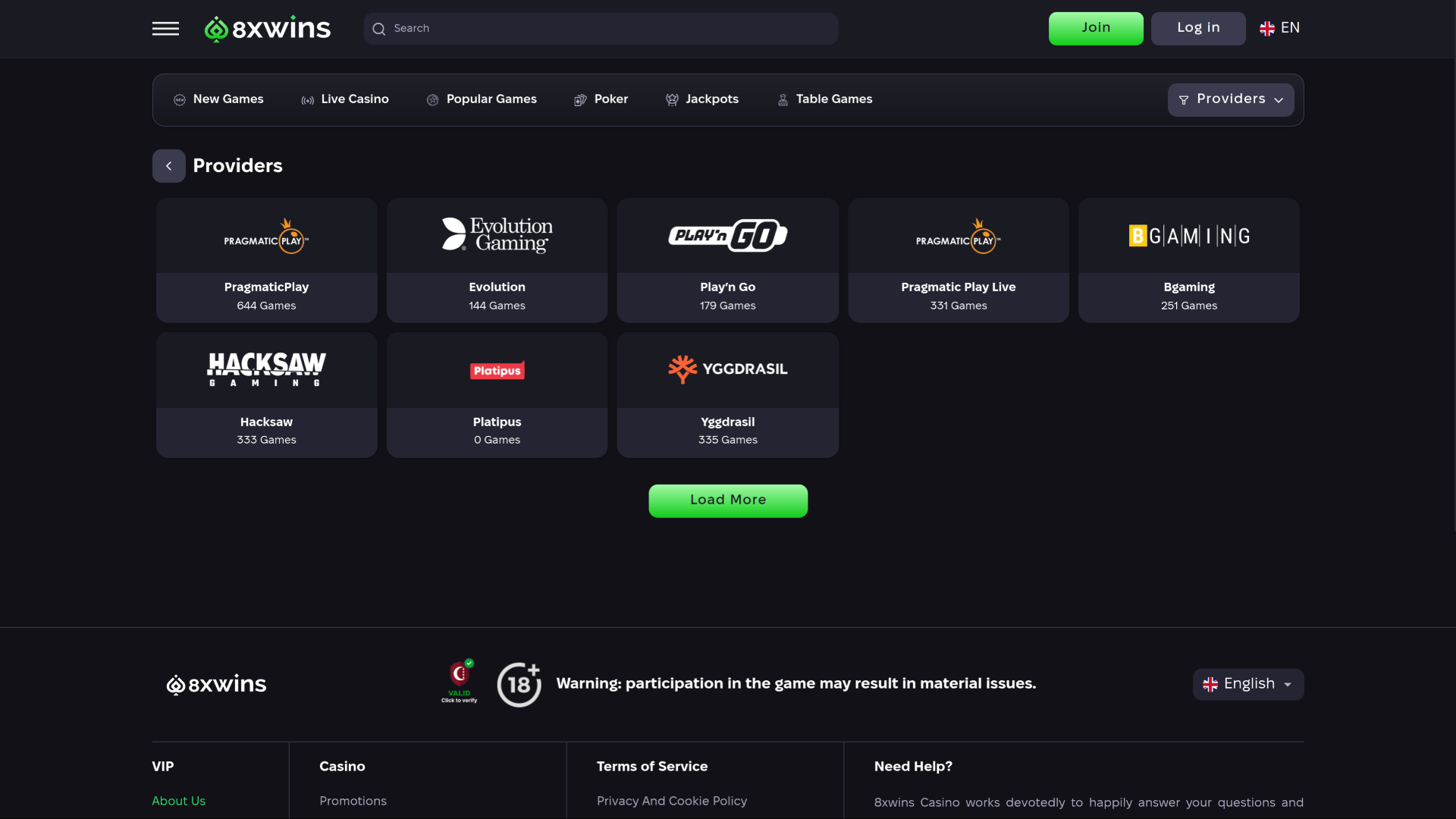Click the Popular Games icon

[x=433, y=100]
